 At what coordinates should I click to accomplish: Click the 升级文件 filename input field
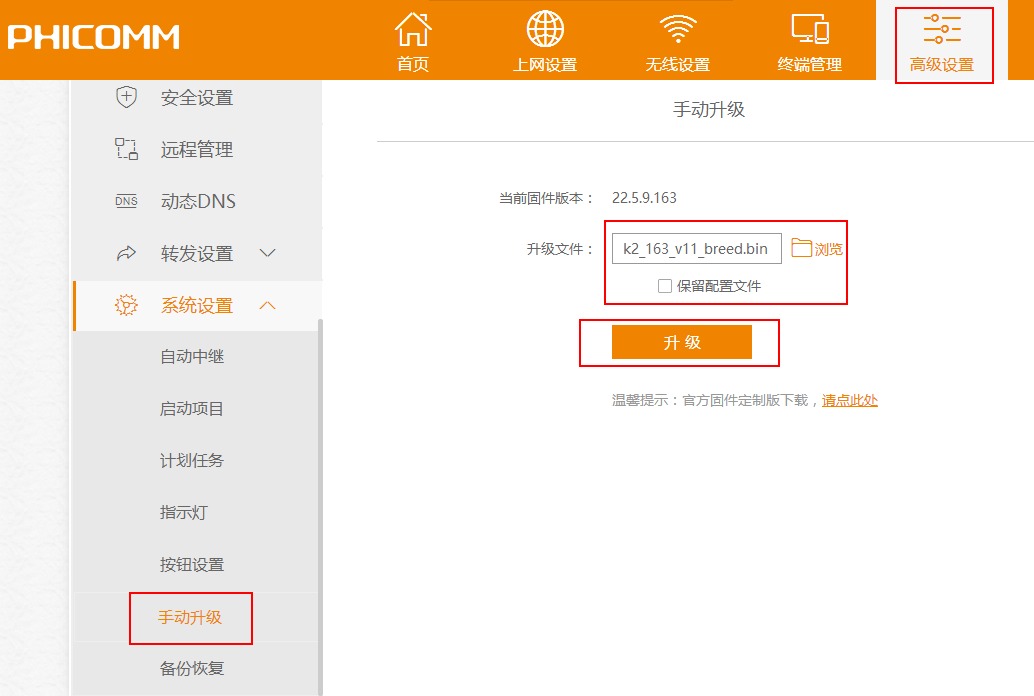pyautogui.click(x=696, y=249)
